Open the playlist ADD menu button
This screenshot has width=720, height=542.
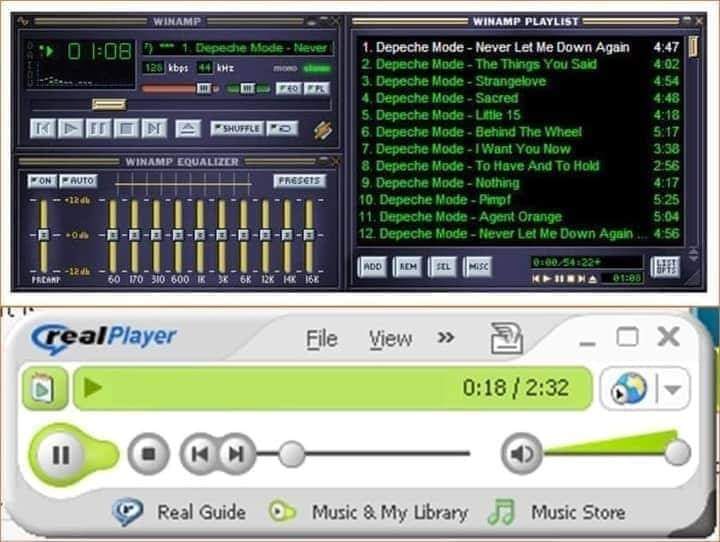click(372, 267)
